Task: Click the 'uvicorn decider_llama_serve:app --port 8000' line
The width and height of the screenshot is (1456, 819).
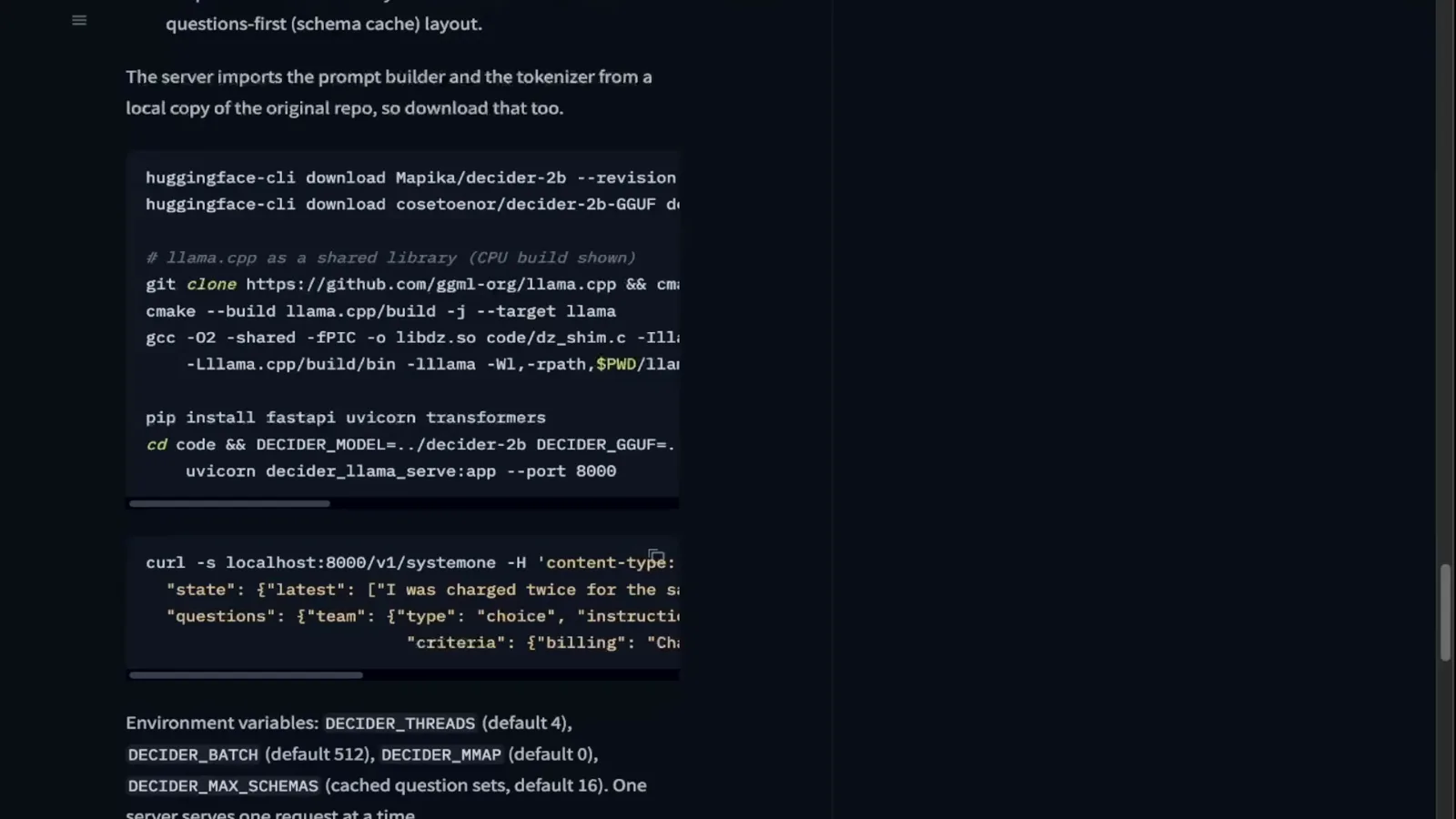Action: coord(400,471)
